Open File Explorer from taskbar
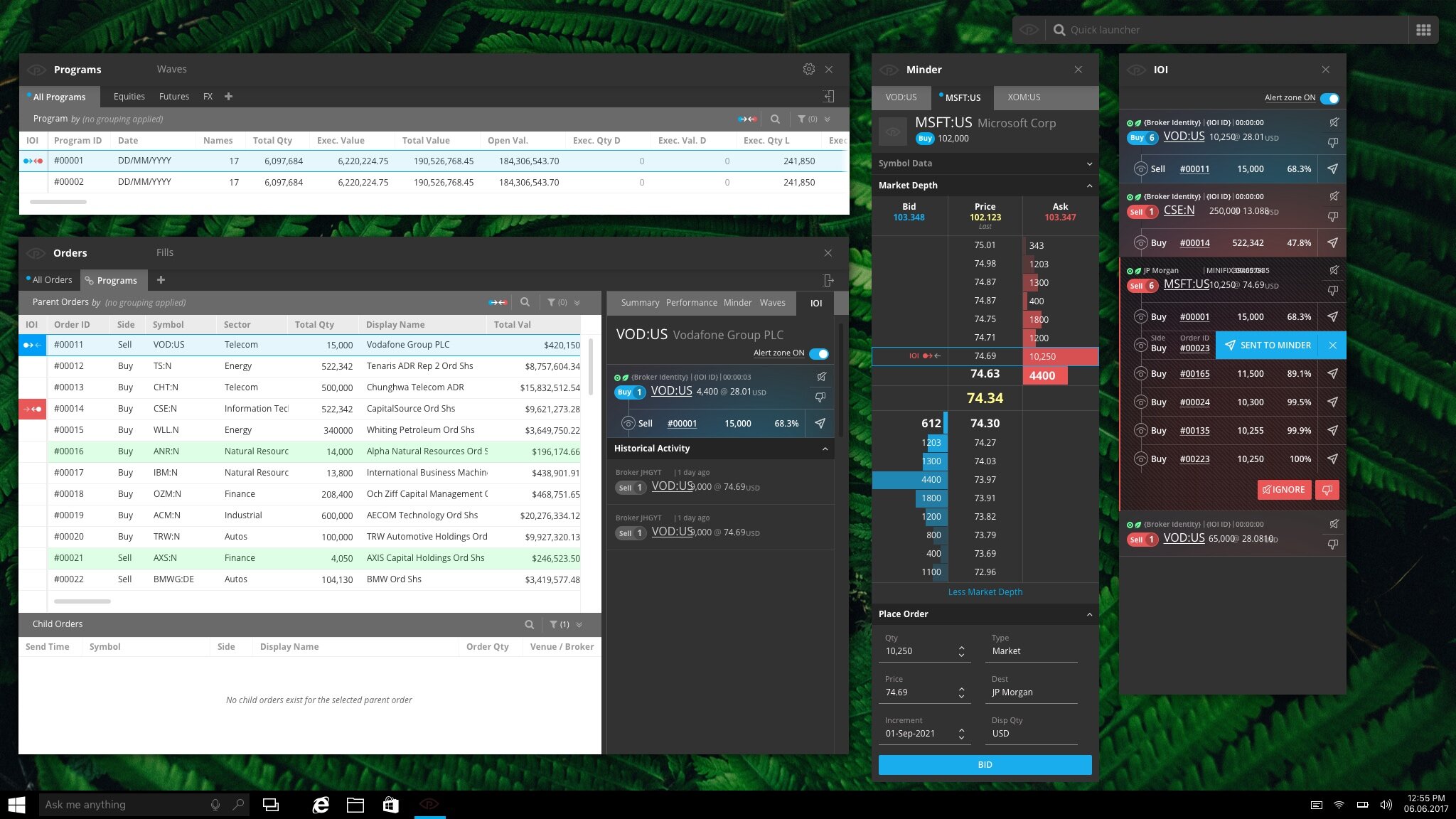The width and height of the screenshot is (1456, 819). [355, 805]
